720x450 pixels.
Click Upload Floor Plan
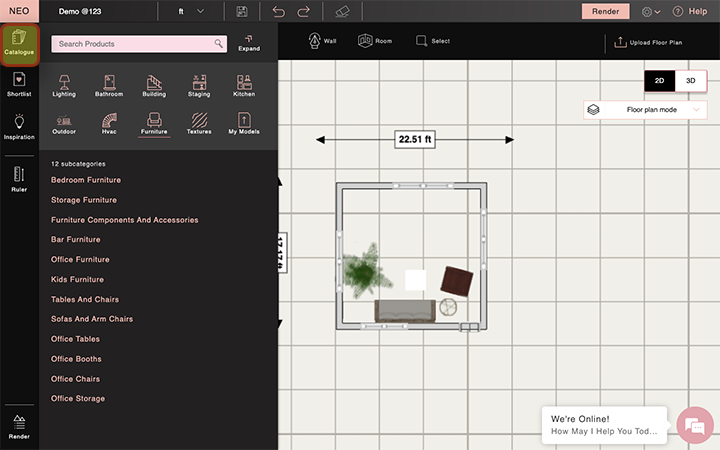tap(648, 42)
